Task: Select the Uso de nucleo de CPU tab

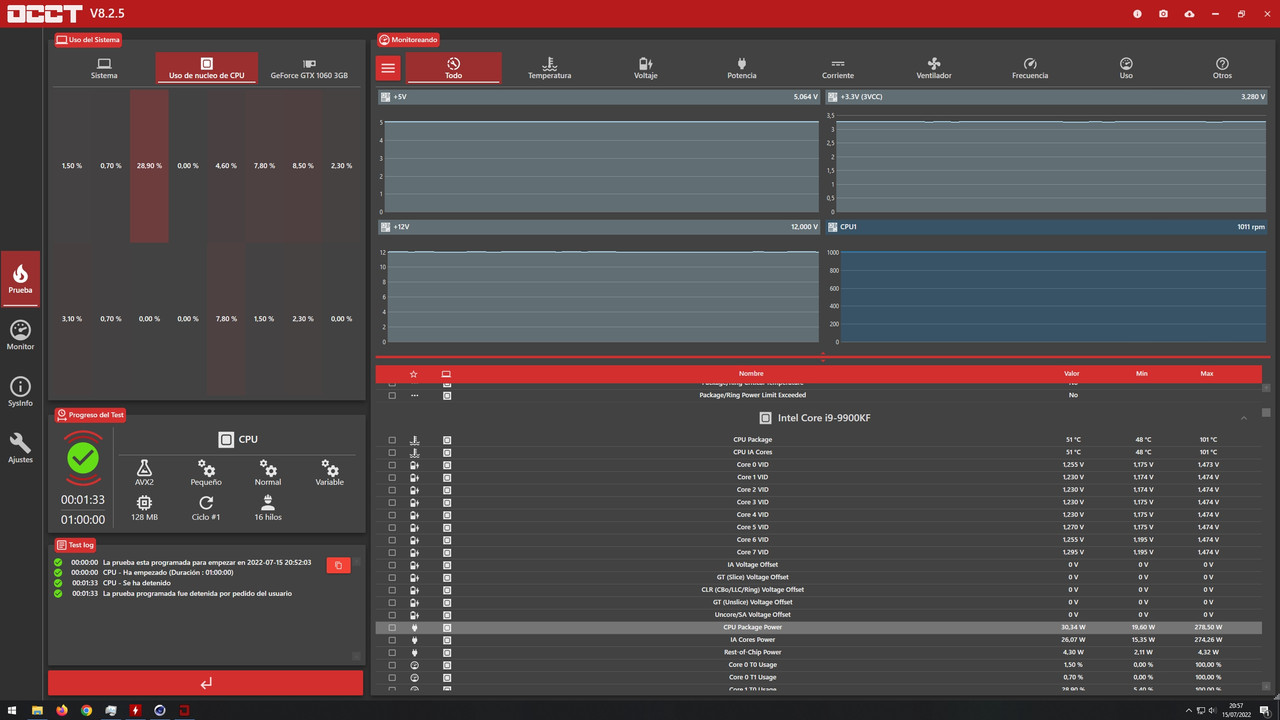Action: (x=206, y=68)
